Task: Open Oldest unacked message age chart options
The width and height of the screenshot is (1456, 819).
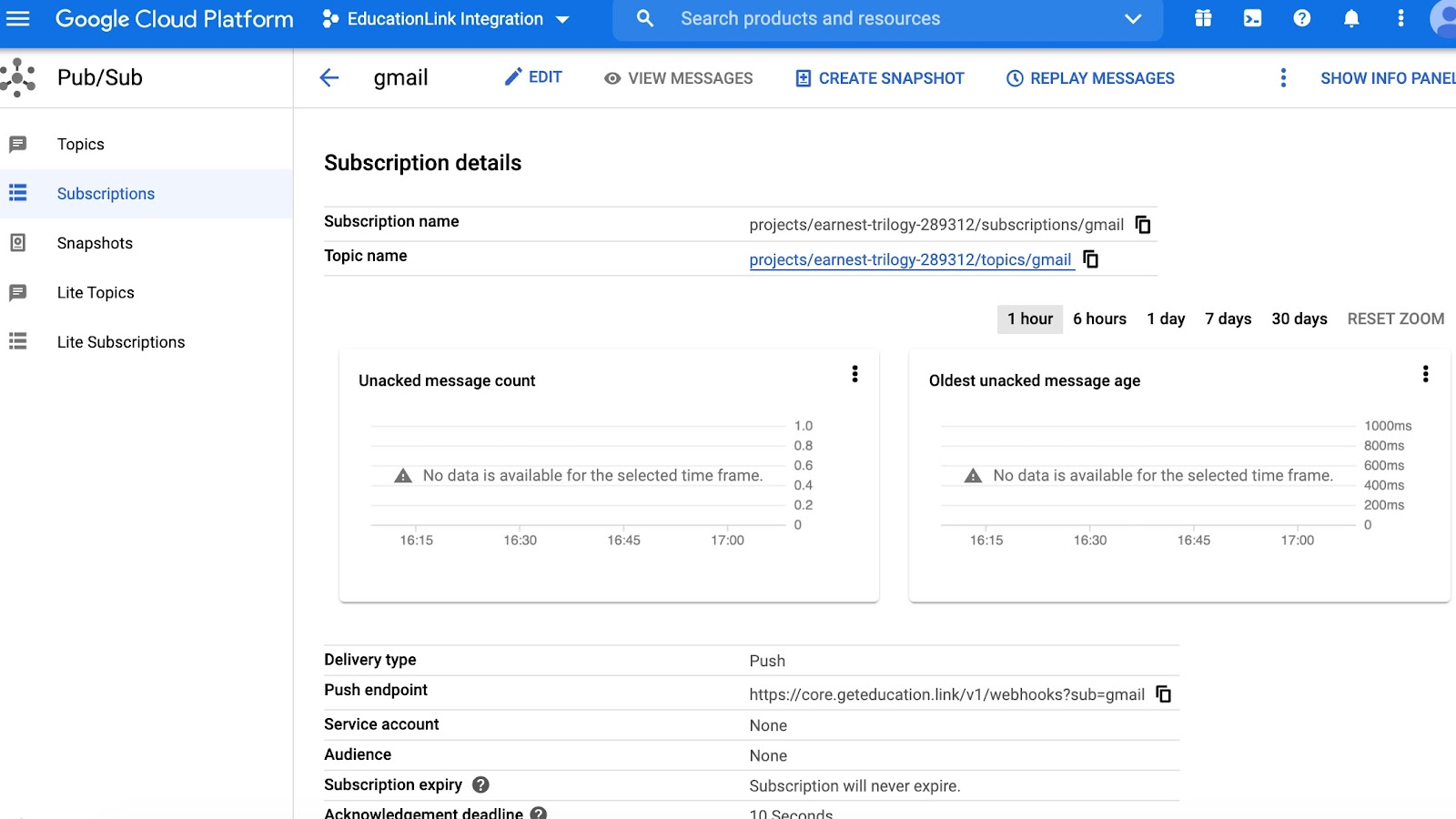Action: click(x=1425, y=374)
